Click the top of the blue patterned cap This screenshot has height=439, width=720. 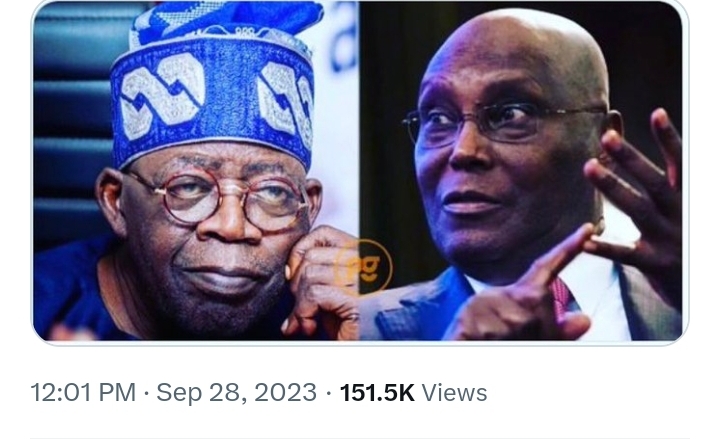pos(225,22)
